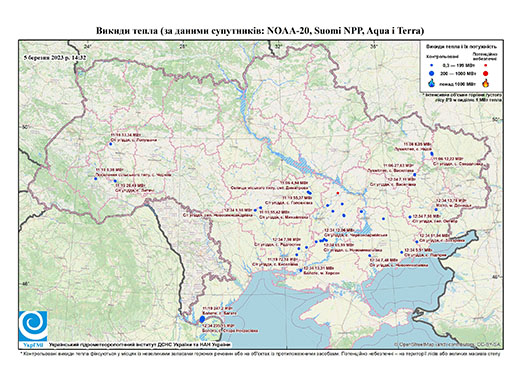Click the footnote text below the map
The width and height of the screenshot is (520, 368).
[260, 353]
